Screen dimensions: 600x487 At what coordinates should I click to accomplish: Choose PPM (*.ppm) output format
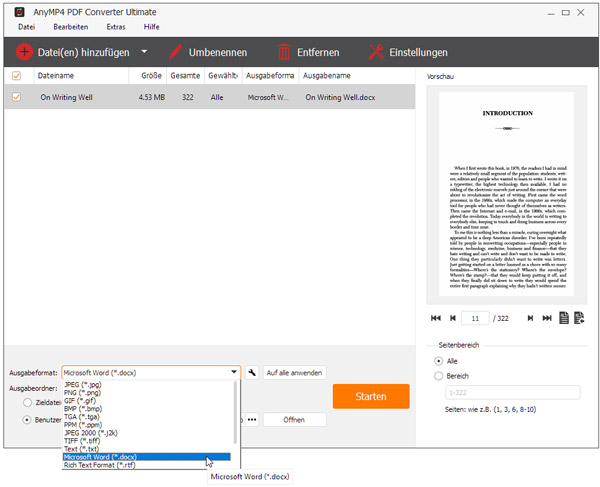(83, 425)
